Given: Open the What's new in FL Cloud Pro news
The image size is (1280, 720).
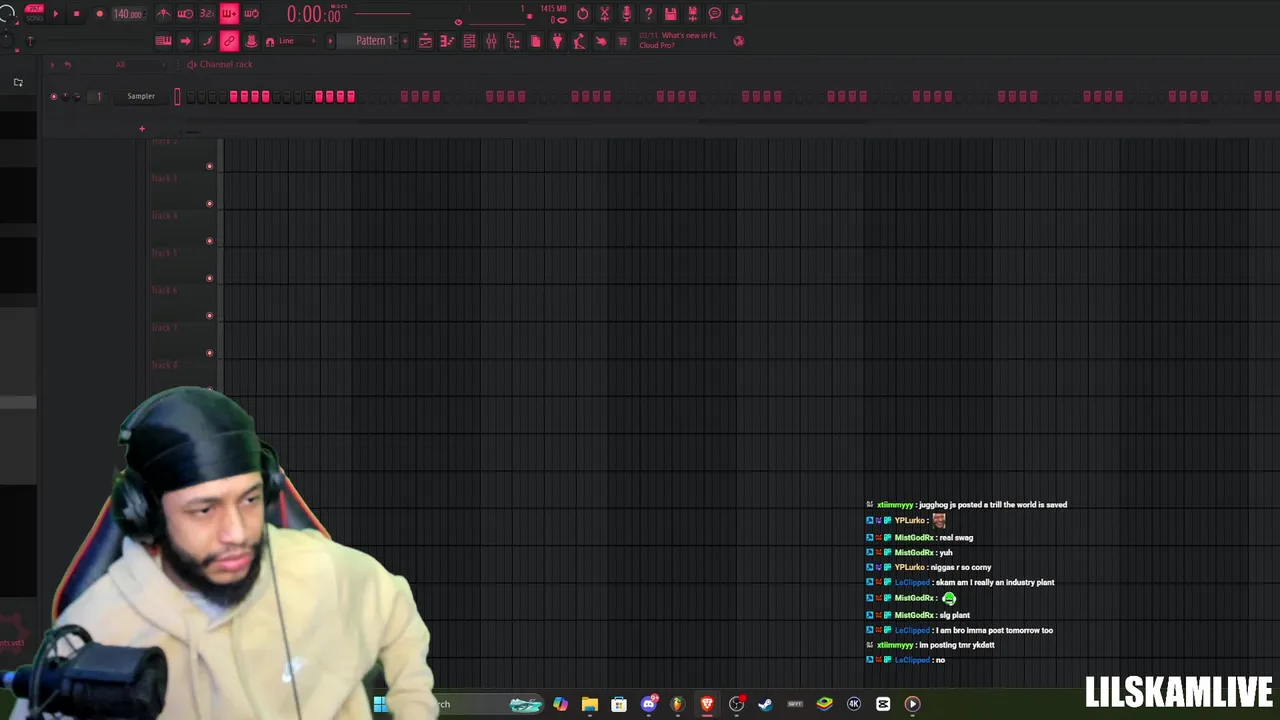Looking at the screenshot, I should click(678, 40).
